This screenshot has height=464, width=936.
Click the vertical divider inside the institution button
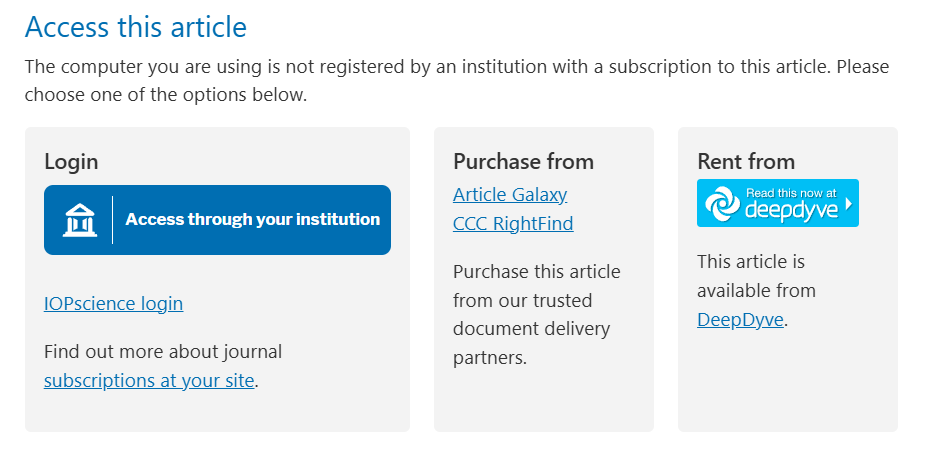pyautogui.click(x=112, y=220)
